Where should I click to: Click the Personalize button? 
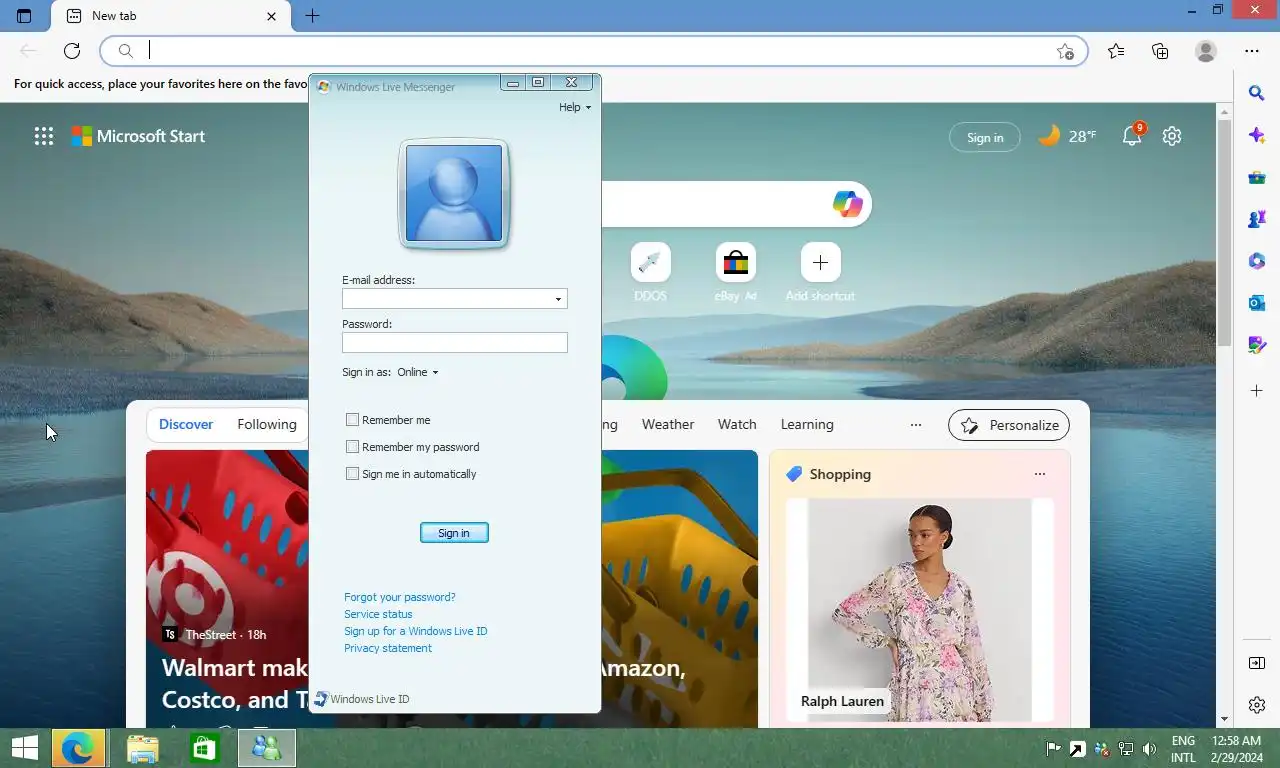click(x=1009, y=425)
